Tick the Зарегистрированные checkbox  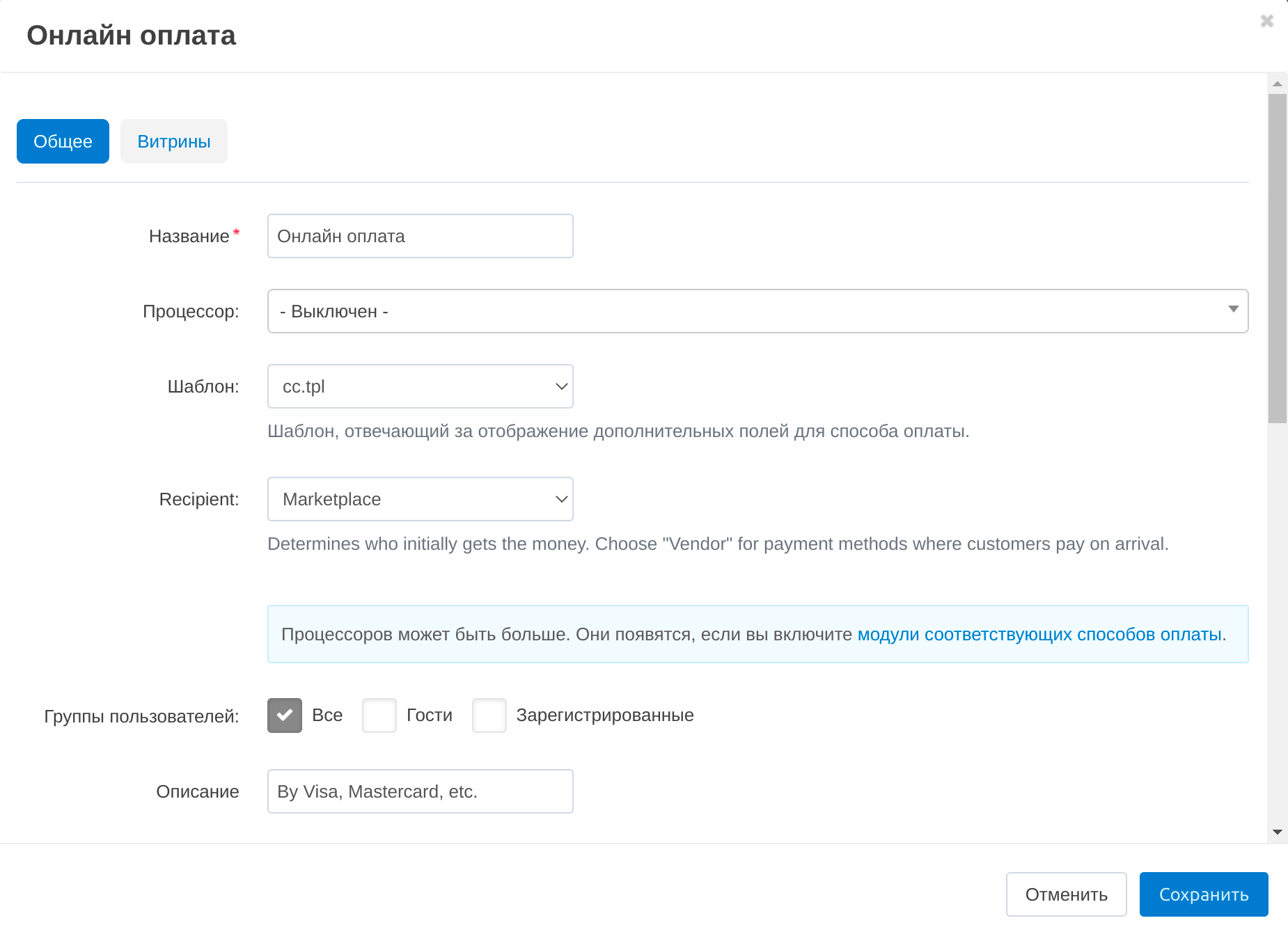pos(489,715)
